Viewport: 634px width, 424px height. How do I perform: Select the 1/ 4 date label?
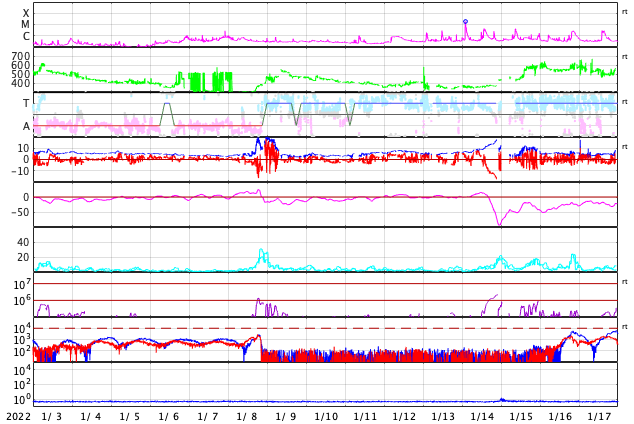pyautogui.click(x=91, y=416)
